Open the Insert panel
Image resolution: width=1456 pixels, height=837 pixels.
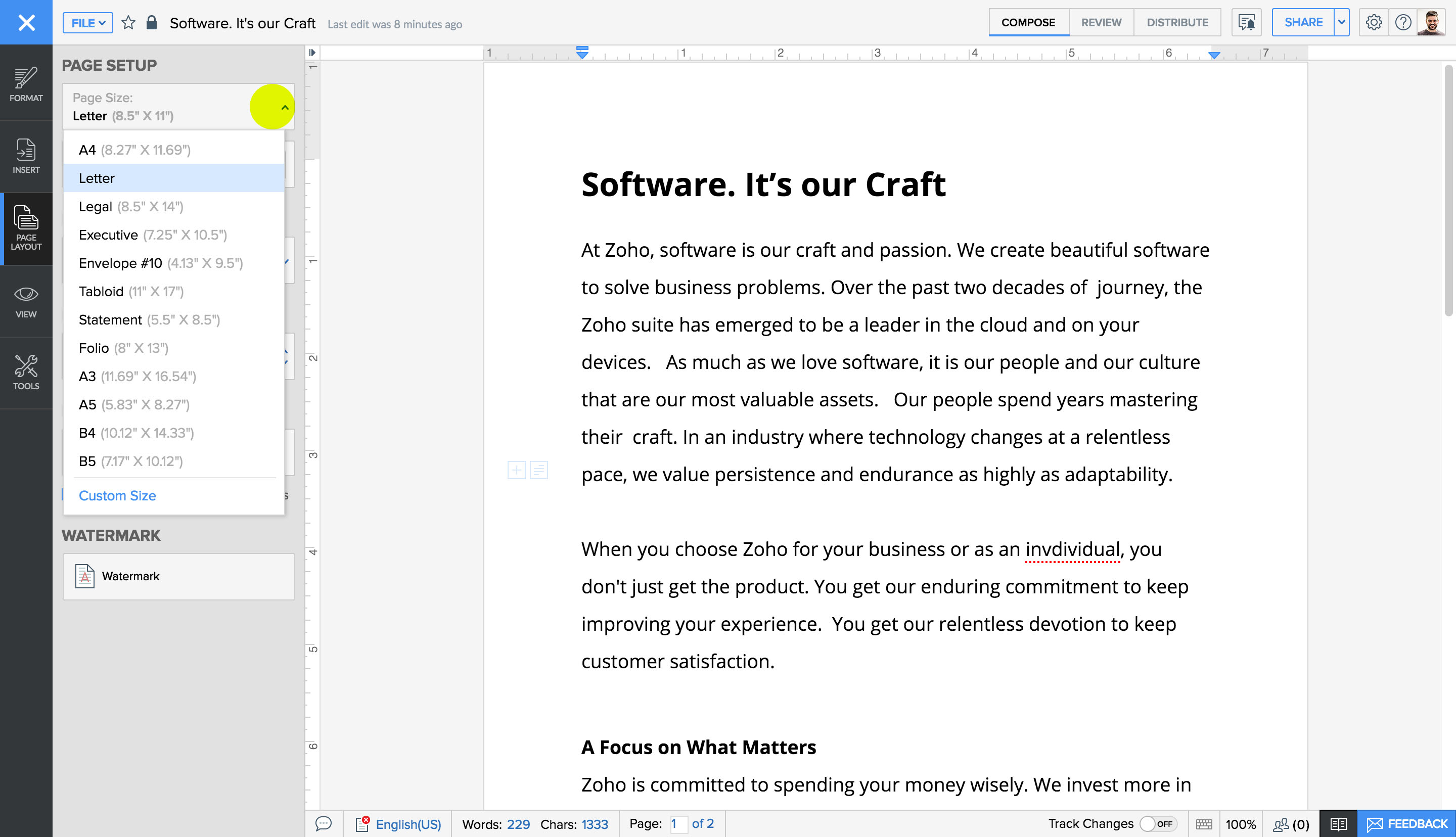(26, 155)
